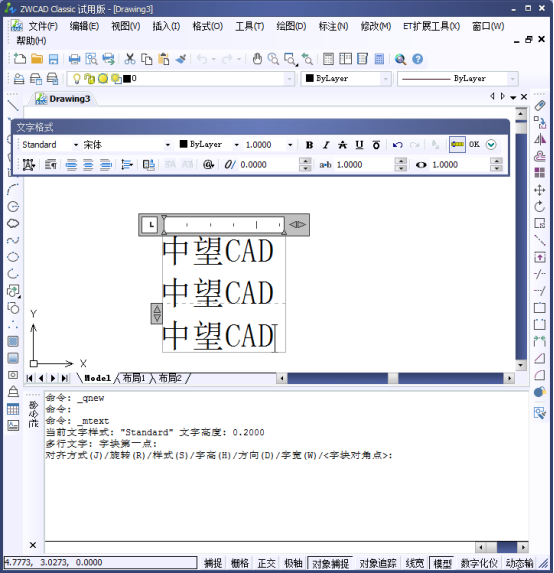This screenshot has height=573, width=554.
Task: Toggle 对象追踪 in the status bar
Action: (x=378, y=563)
